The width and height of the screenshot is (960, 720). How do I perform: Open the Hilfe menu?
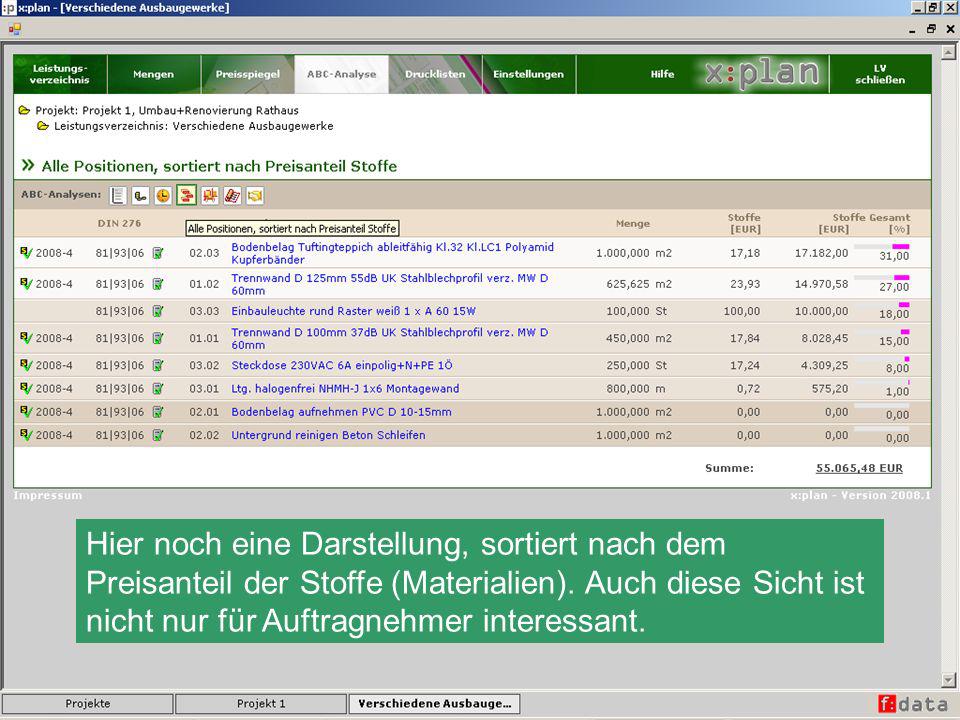(662, 74)
